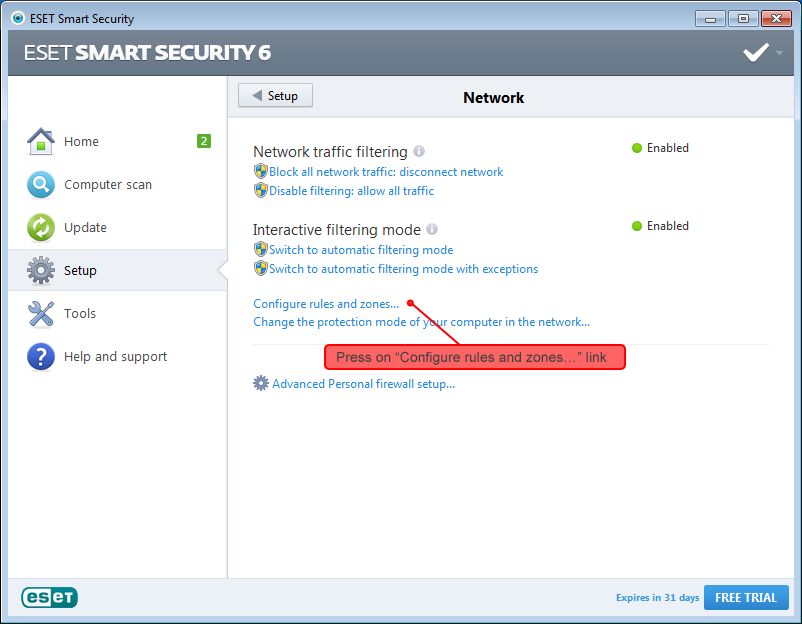Switch to automatic filtering mode
Screen dimensions: 802x624
coord(361,249)
